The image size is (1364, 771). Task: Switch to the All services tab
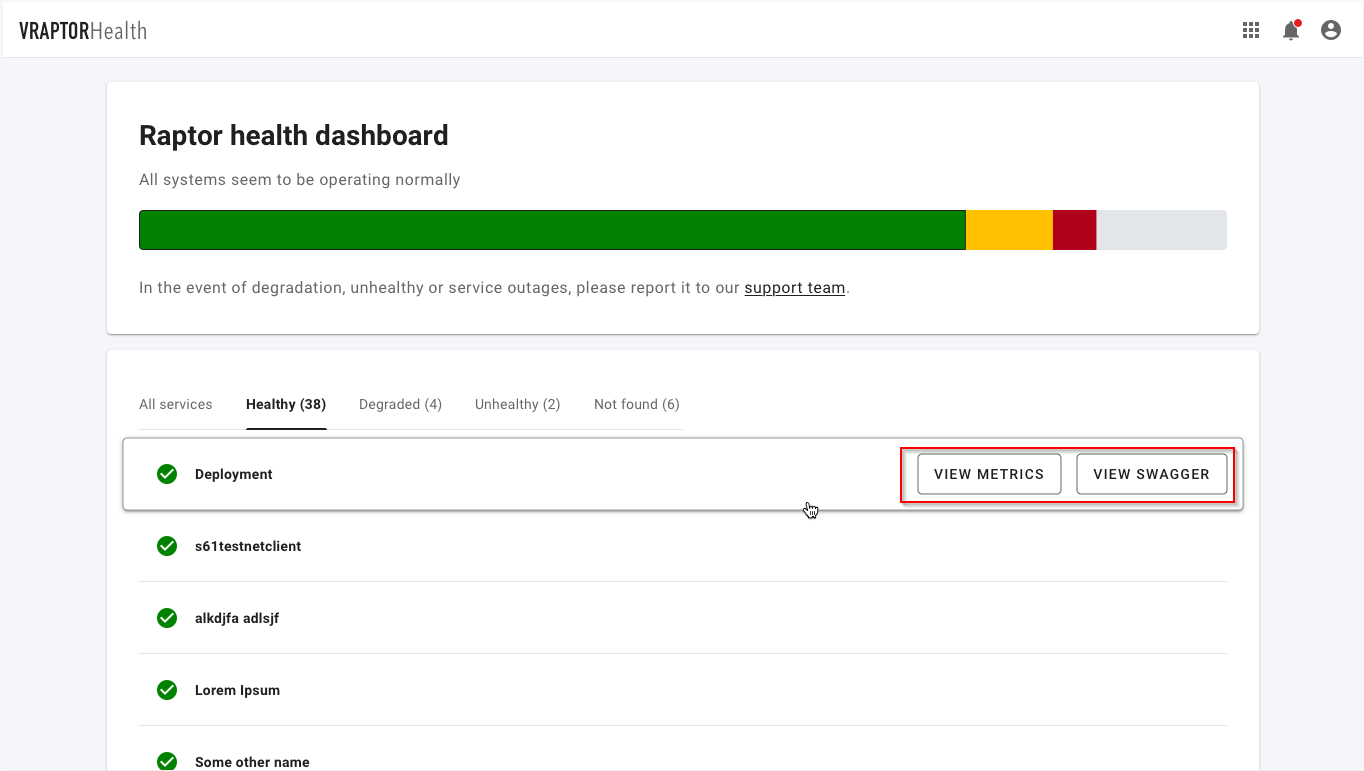coord(176,404)
